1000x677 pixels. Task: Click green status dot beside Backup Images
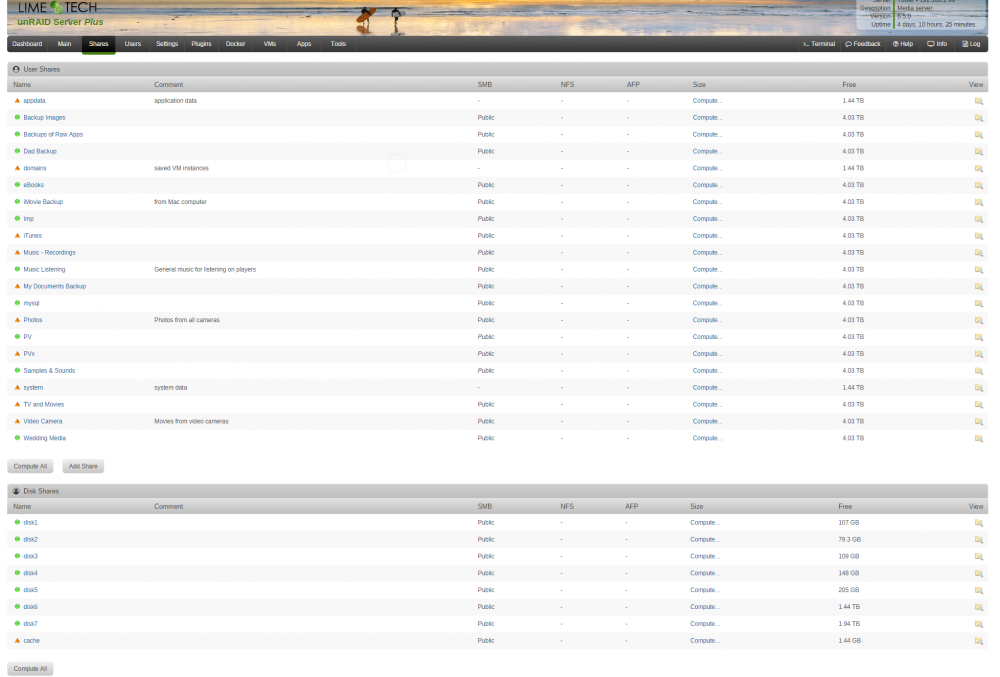tap(17, 117)
